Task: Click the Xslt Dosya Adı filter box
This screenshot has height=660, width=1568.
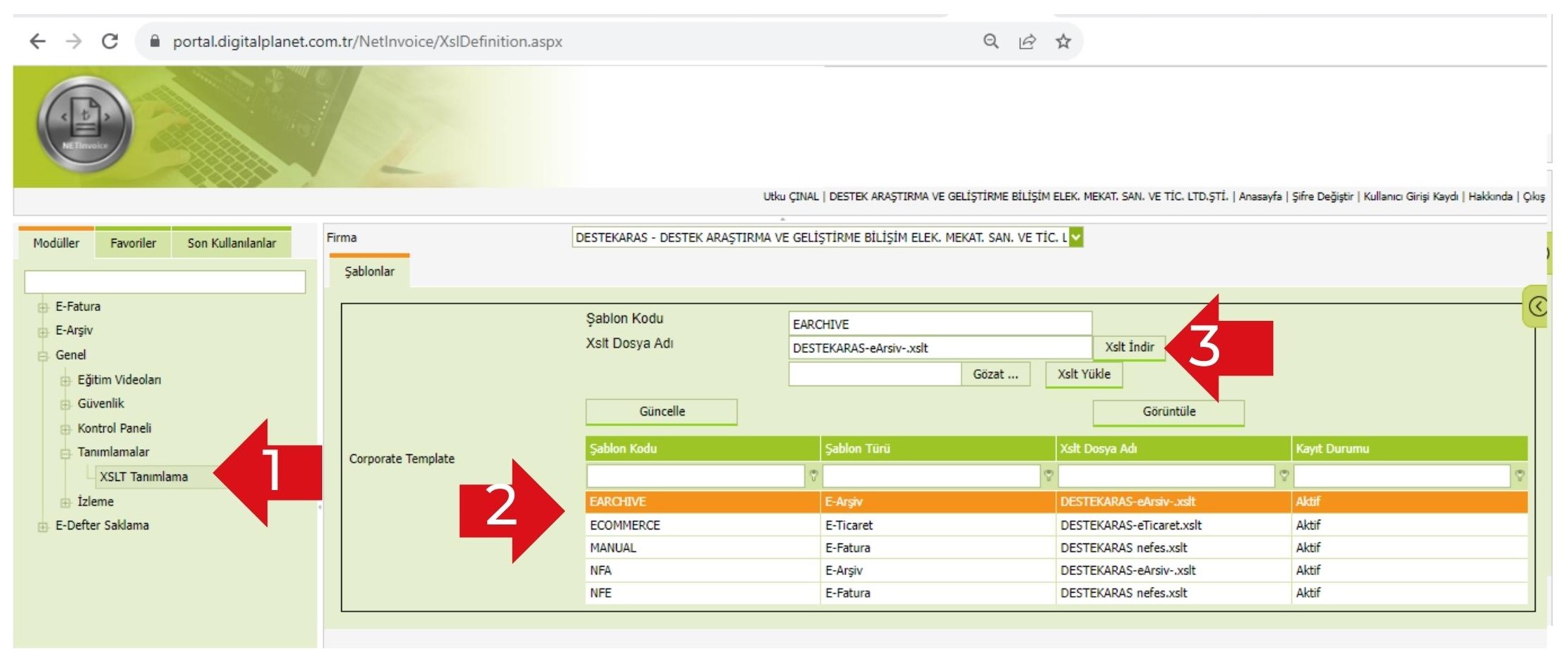Action: coord(1166,476)
